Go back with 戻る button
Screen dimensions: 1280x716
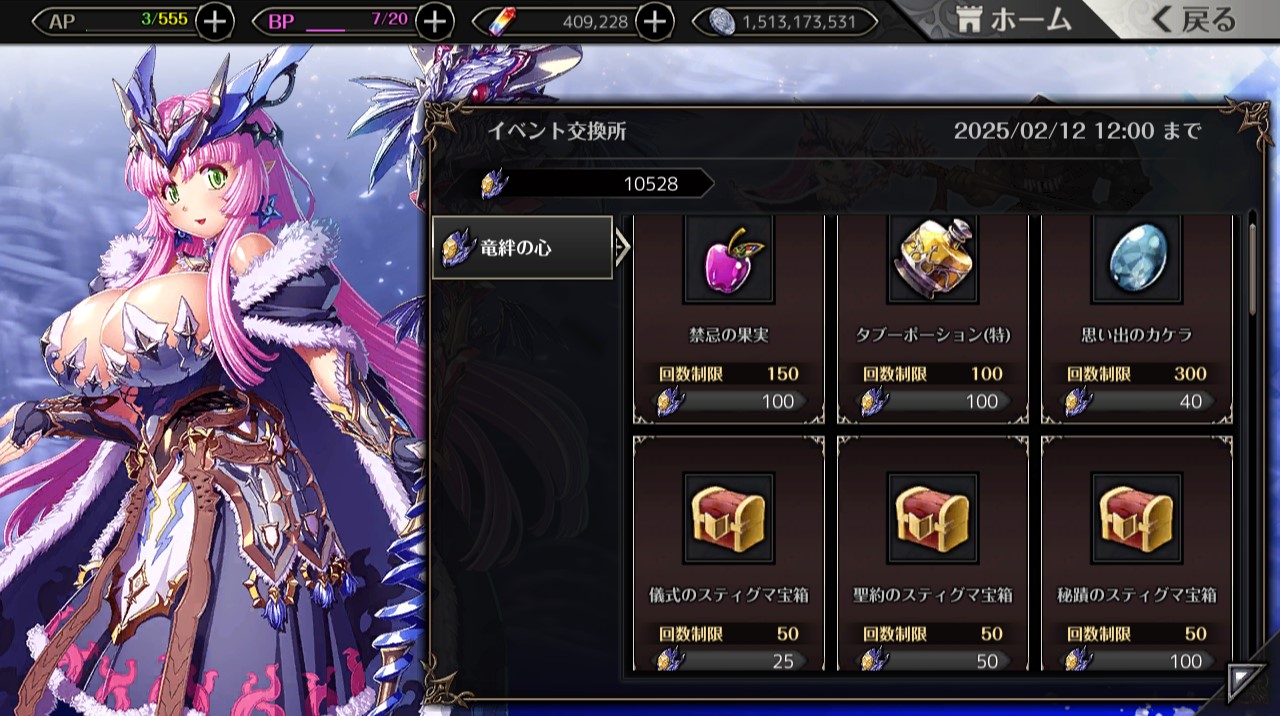coord(1194,20)
